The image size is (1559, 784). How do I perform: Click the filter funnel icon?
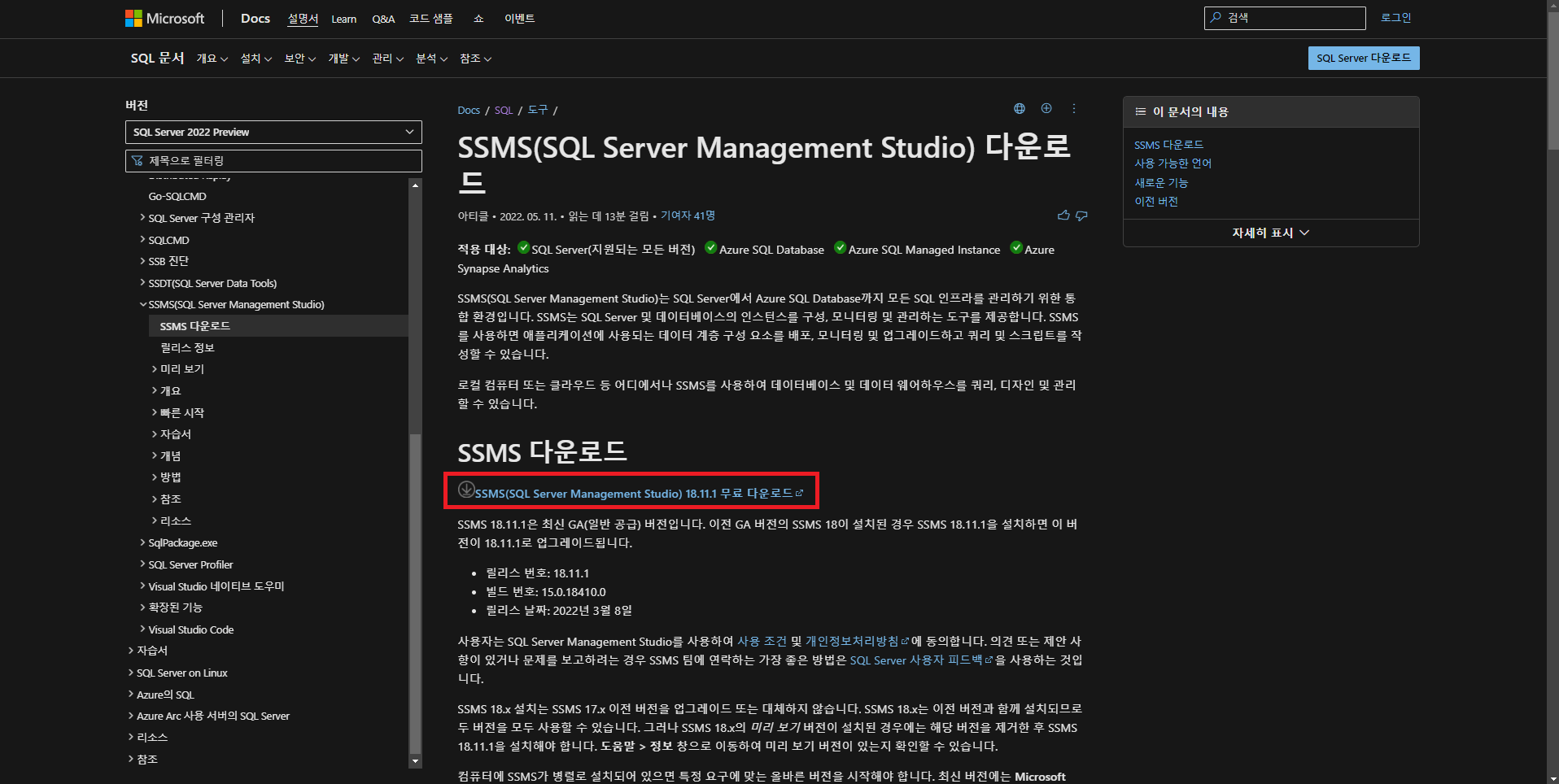tap(138, 160)
